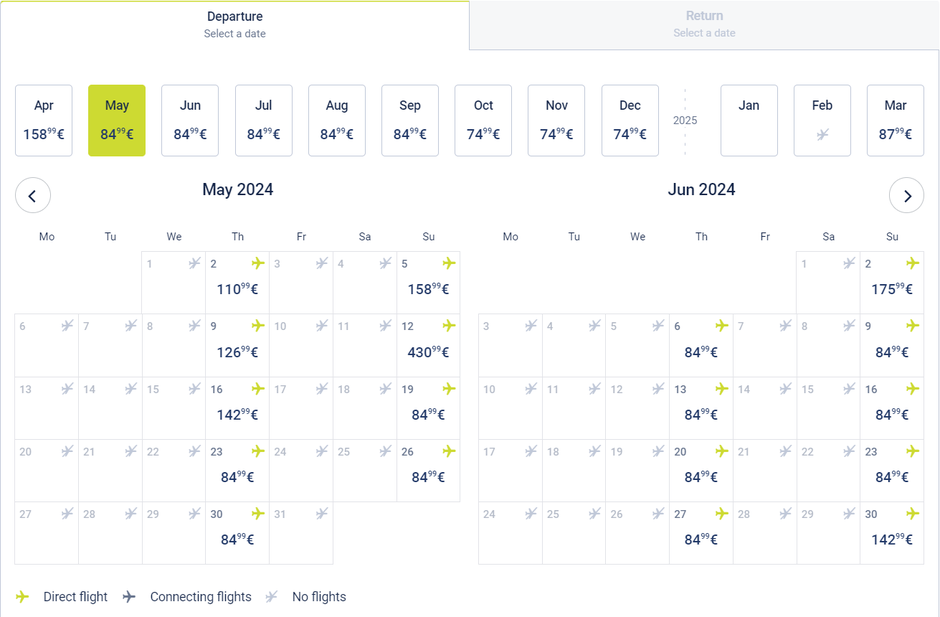This screenshot has height=617, width=940.
Task: Select May 16 date priced 142.99 €
Action: (x=237, y=408)
